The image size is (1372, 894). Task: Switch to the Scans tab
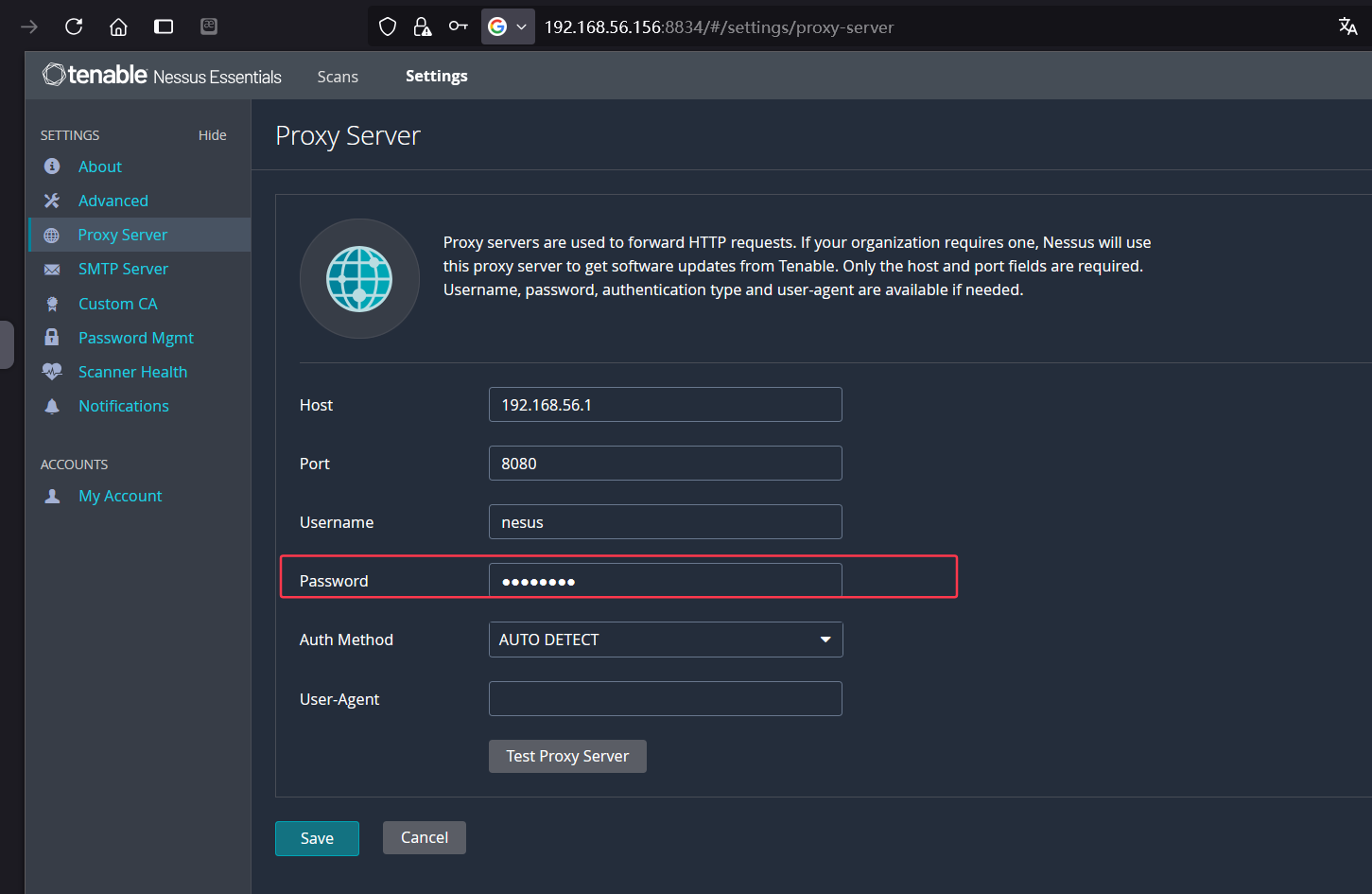(338, 77)
